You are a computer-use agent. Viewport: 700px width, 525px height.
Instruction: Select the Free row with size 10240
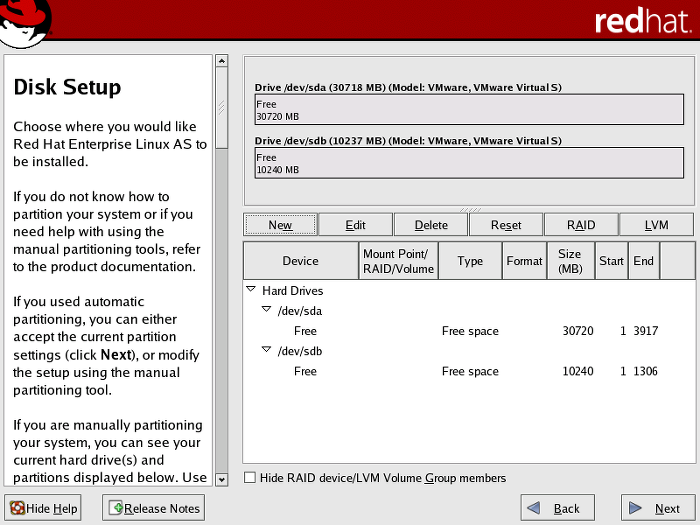(x=469, y=371)
